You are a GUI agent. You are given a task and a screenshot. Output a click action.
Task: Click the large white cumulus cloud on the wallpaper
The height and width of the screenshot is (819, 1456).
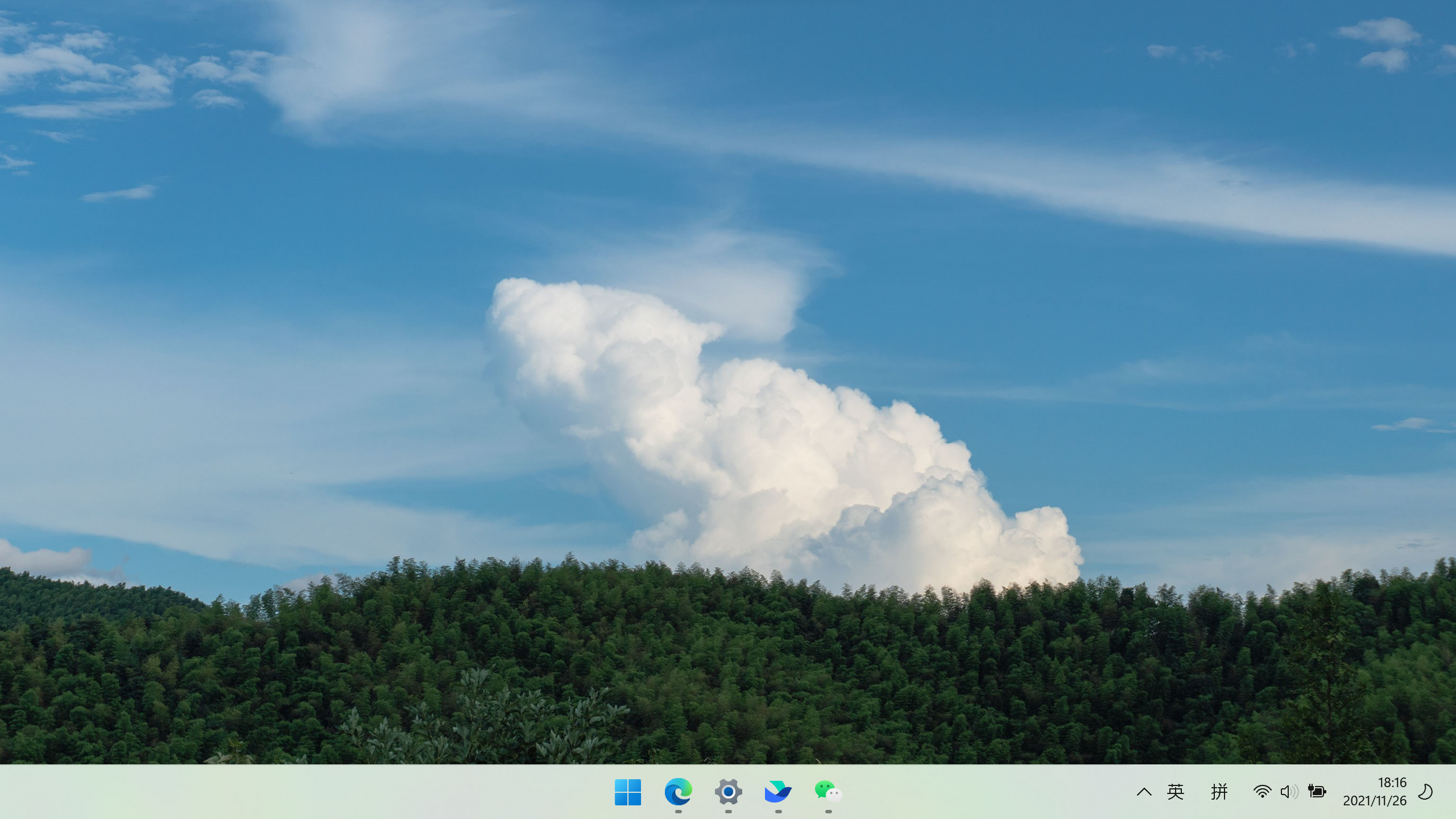(x=768, y=444)
